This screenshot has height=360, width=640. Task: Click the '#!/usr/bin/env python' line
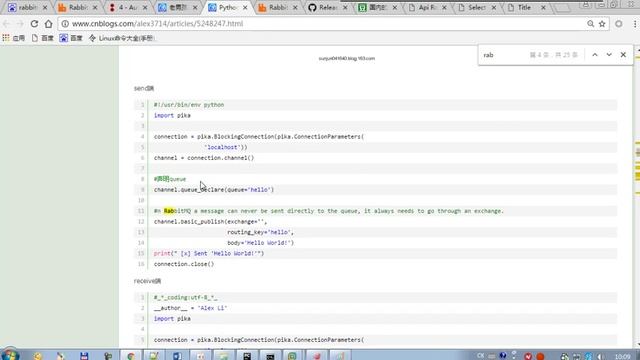coord(189,105)
